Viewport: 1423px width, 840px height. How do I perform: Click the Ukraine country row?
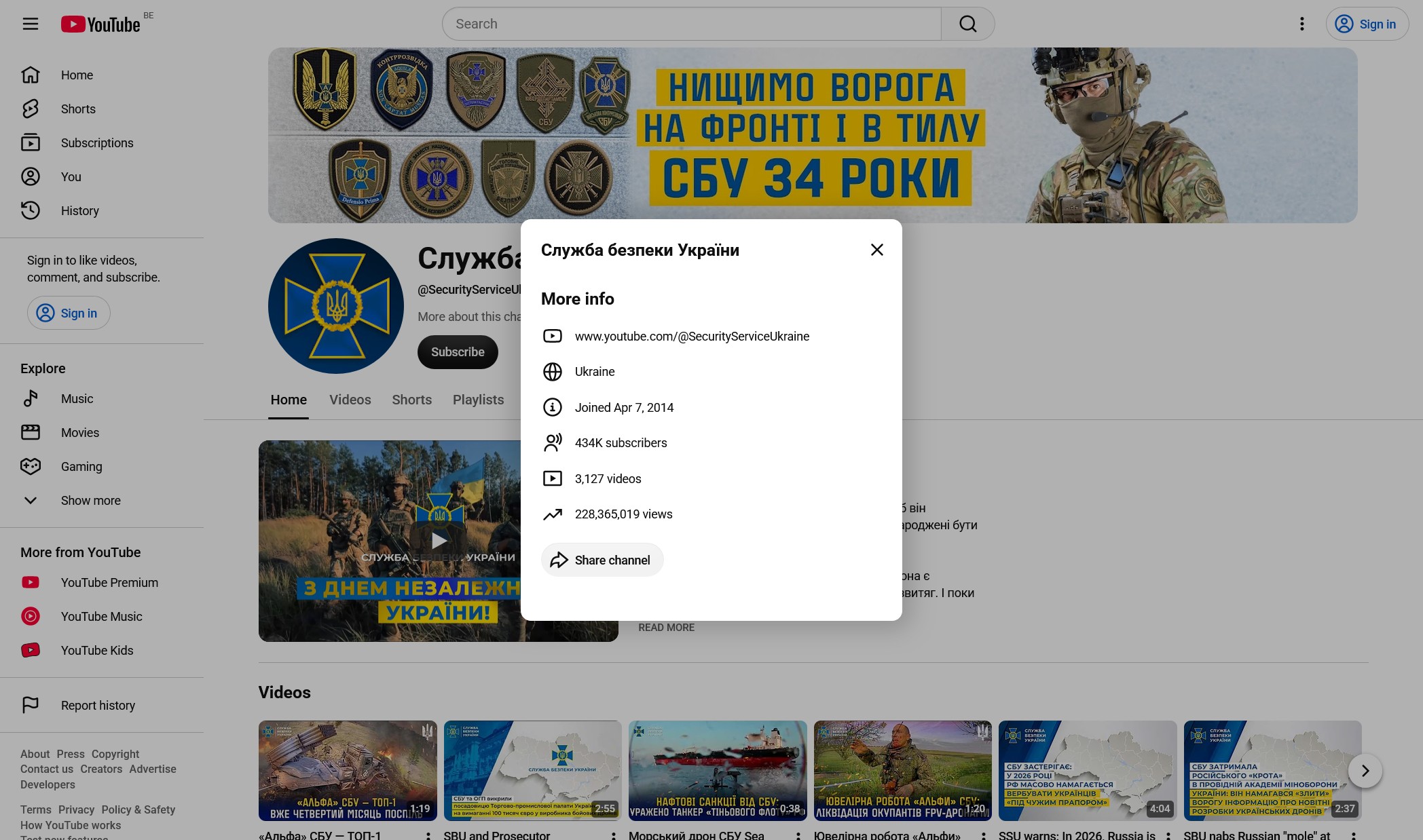pos(712,372)
